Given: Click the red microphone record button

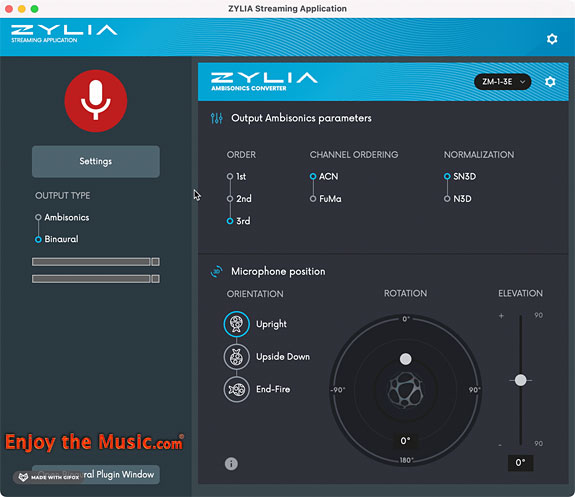Looking at the screenshot, I should coord(96,101).
